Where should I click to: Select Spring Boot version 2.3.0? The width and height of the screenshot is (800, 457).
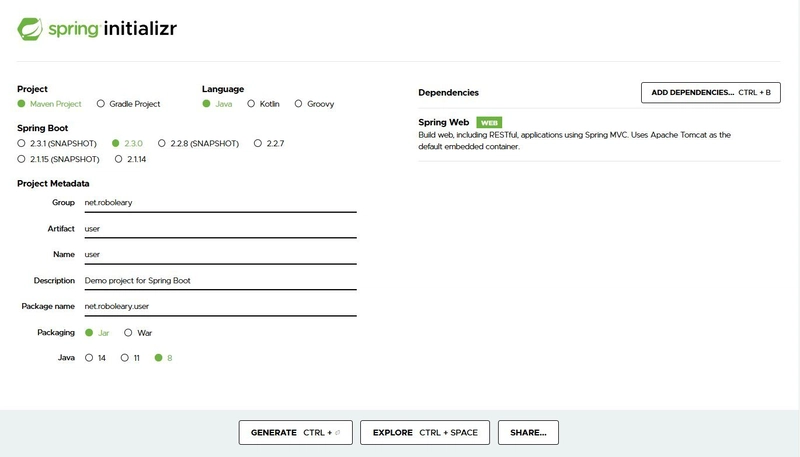115,143
